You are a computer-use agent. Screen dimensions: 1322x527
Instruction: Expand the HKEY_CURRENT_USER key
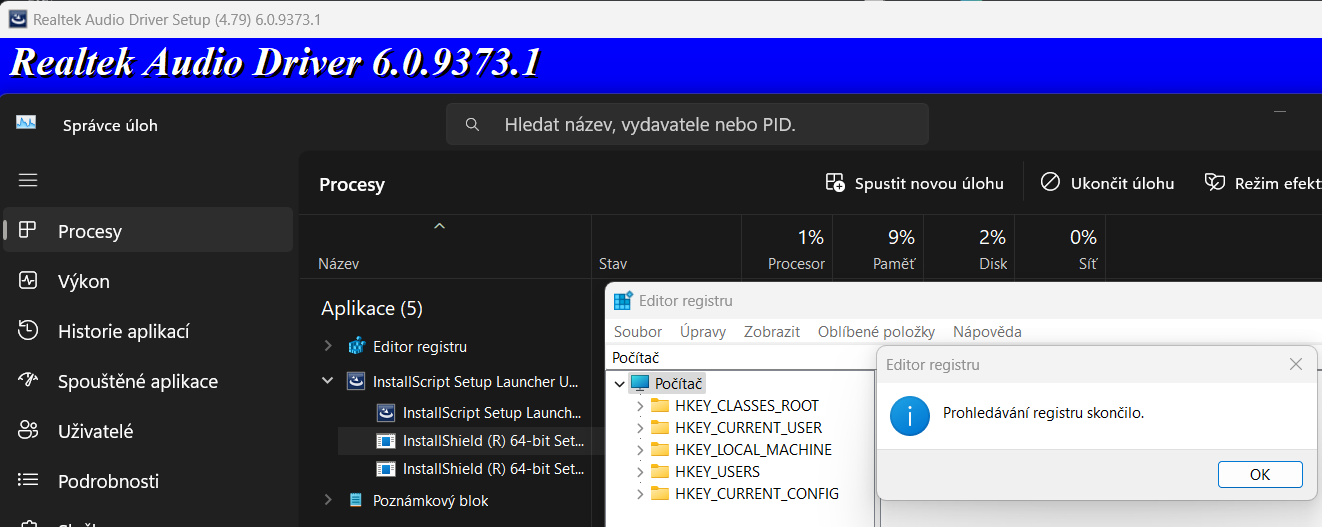(640, 427)
